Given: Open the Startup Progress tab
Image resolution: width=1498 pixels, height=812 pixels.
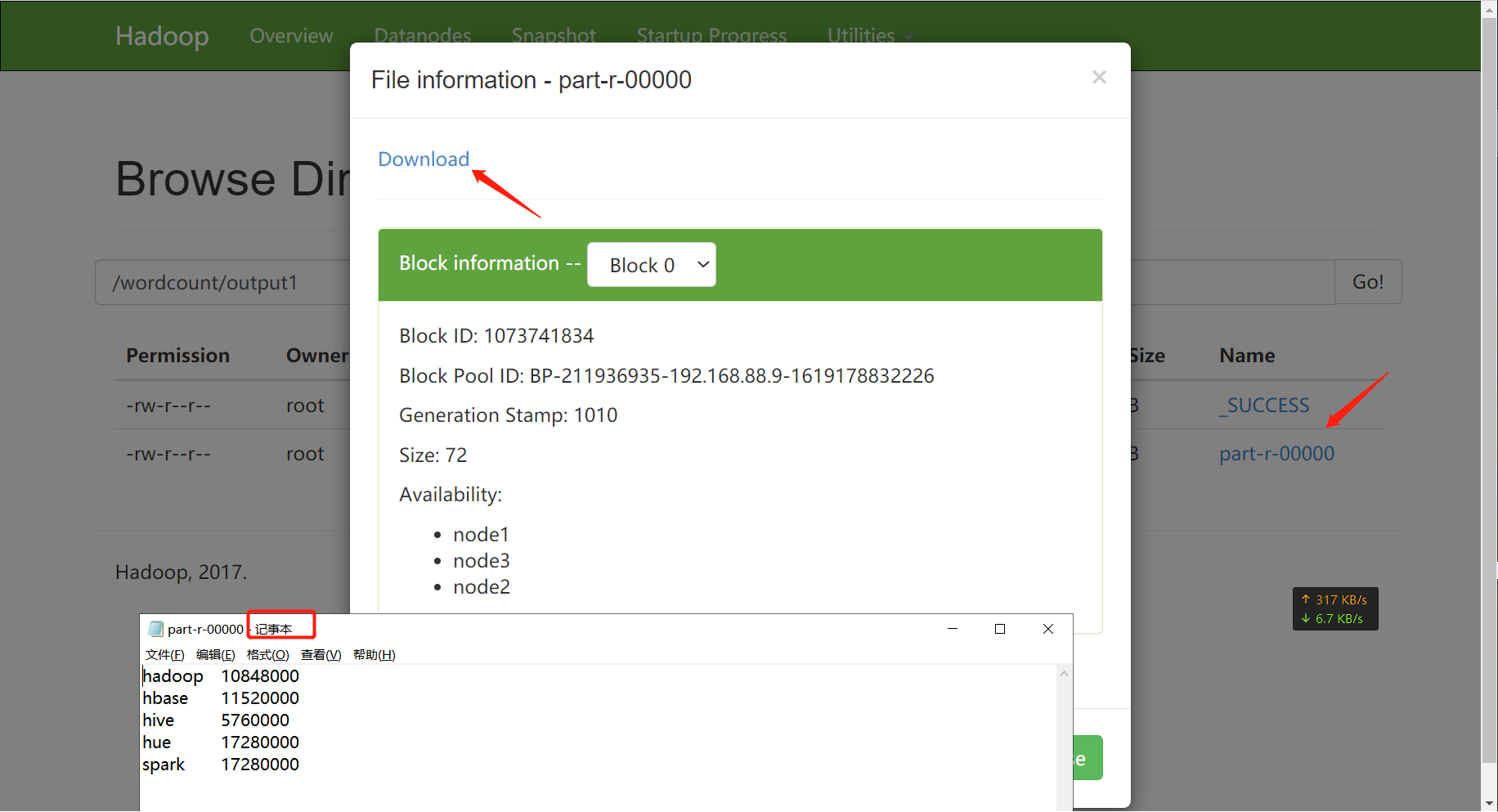Looking at the screenshot, I should tap(711, 36).
